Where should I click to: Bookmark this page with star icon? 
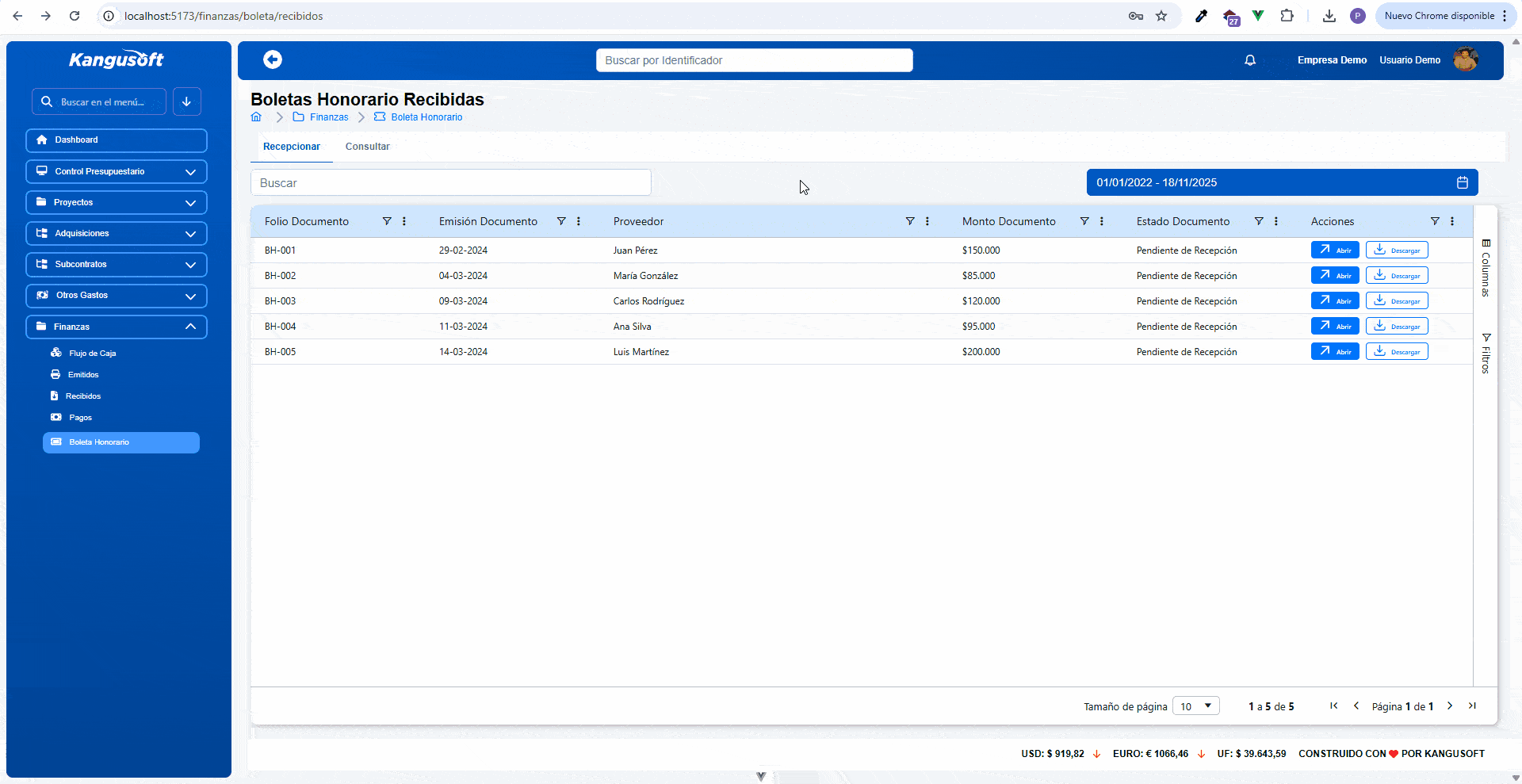pyautogui.click(x=1161, y=16)
